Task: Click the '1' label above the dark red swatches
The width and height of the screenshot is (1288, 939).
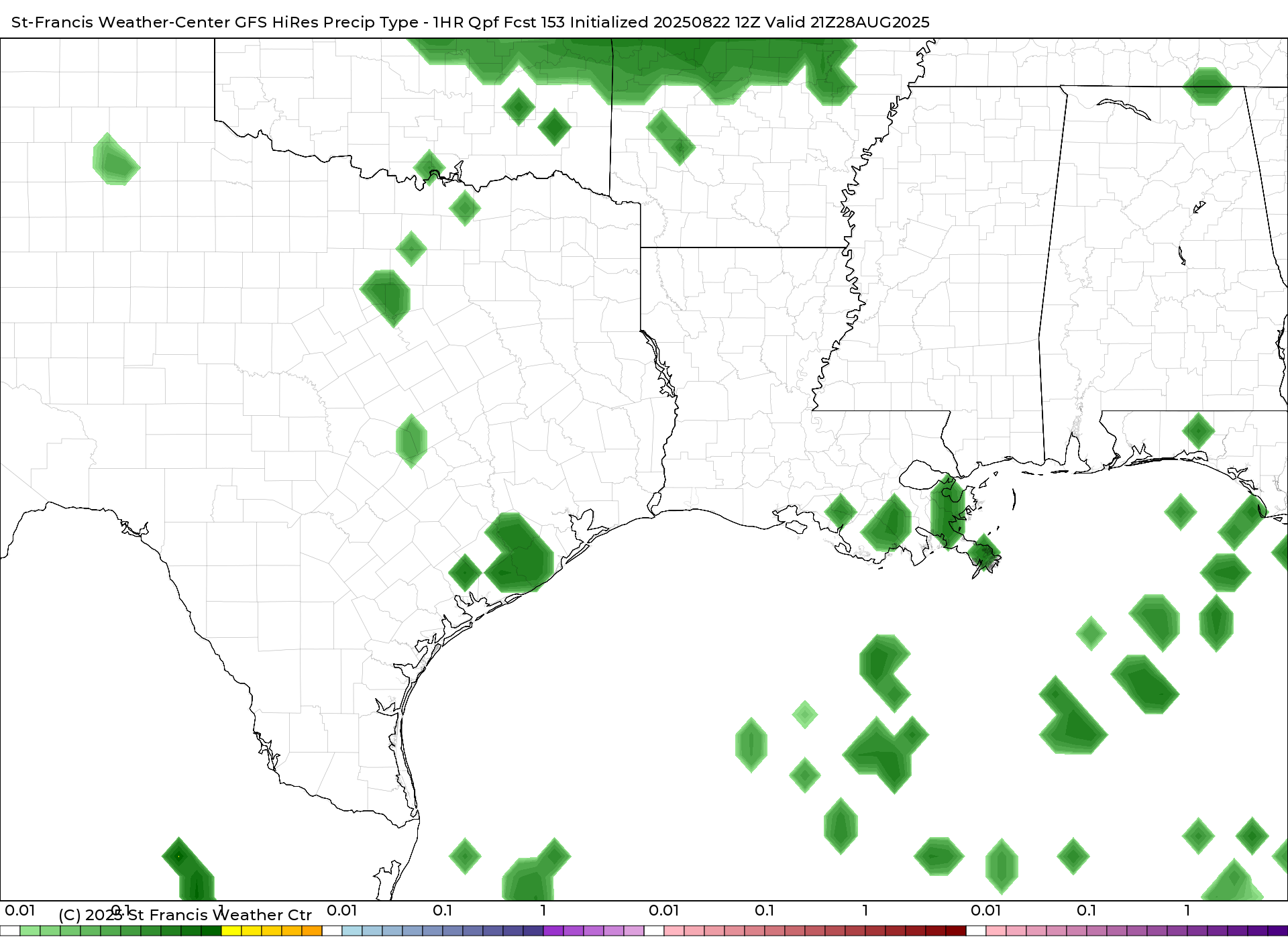Action: click(x=865, y=911)
